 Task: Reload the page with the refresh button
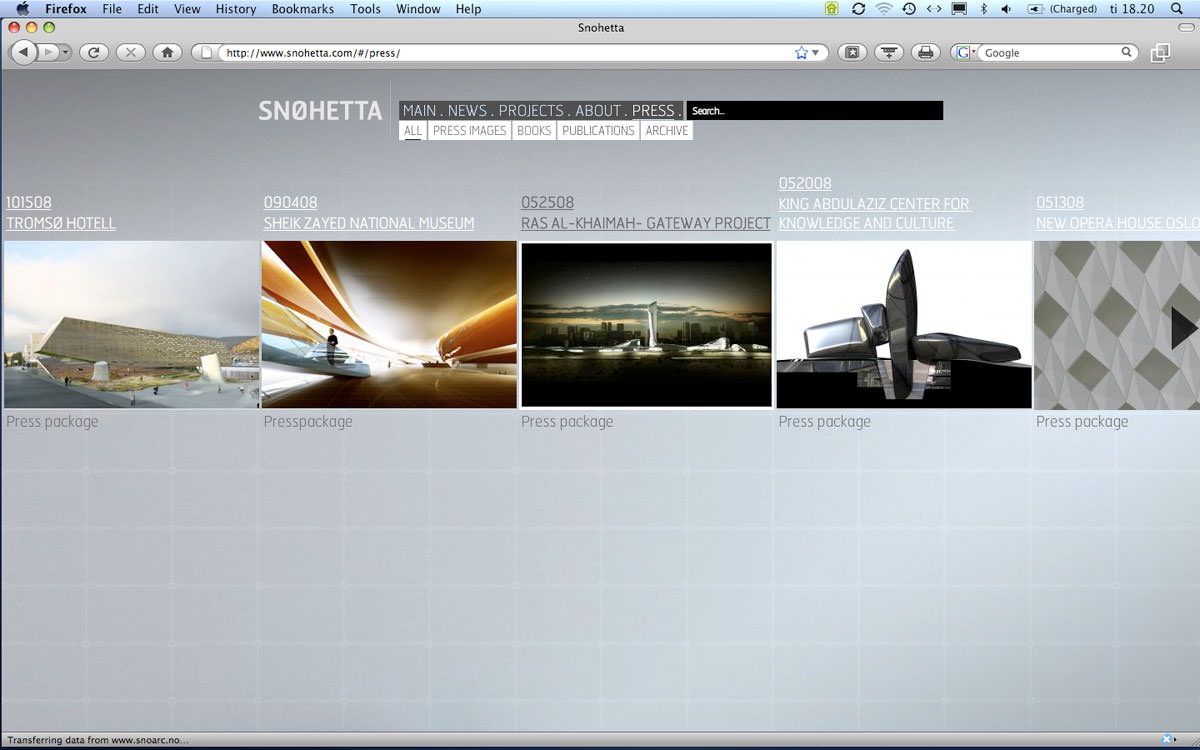click(93, 52)
